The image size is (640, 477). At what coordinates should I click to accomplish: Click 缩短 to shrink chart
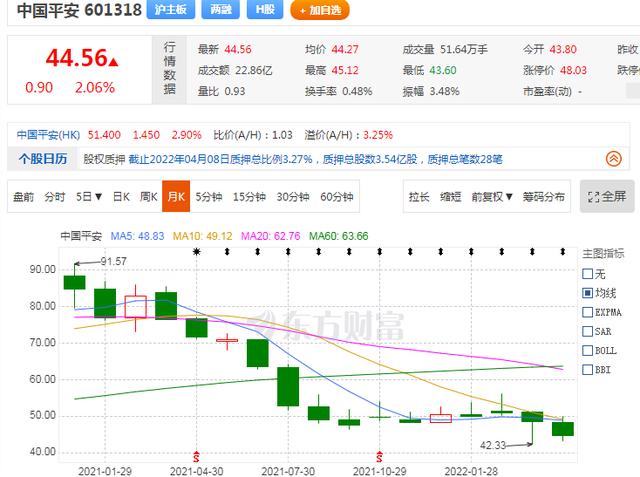point(451,197)
